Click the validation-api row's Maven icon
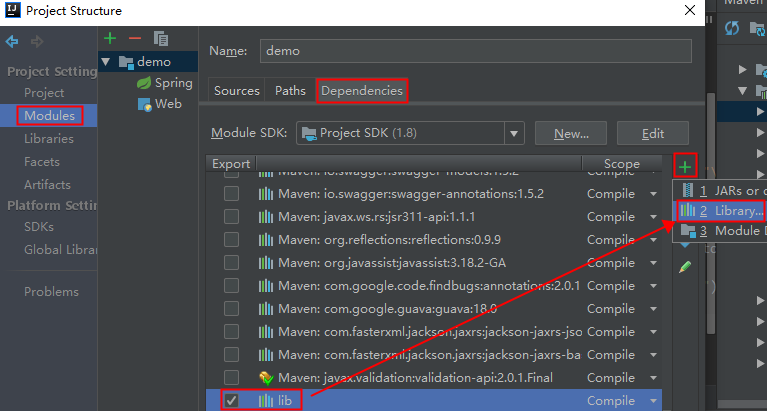767x411 pixels. pyautogui.click(x=266, y=378)
